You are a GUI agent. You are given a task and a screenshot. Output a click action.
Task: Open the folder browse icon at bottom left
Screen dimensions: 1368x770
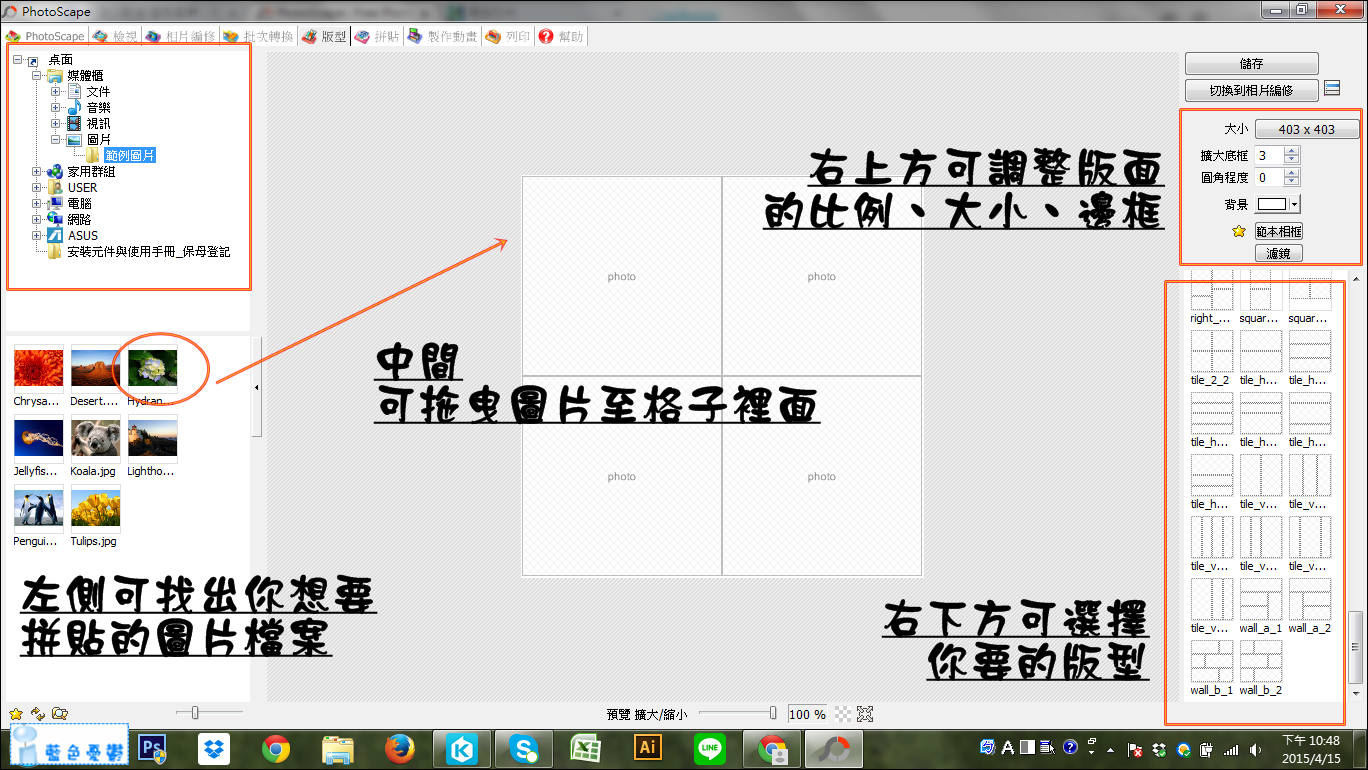[62, 714]
